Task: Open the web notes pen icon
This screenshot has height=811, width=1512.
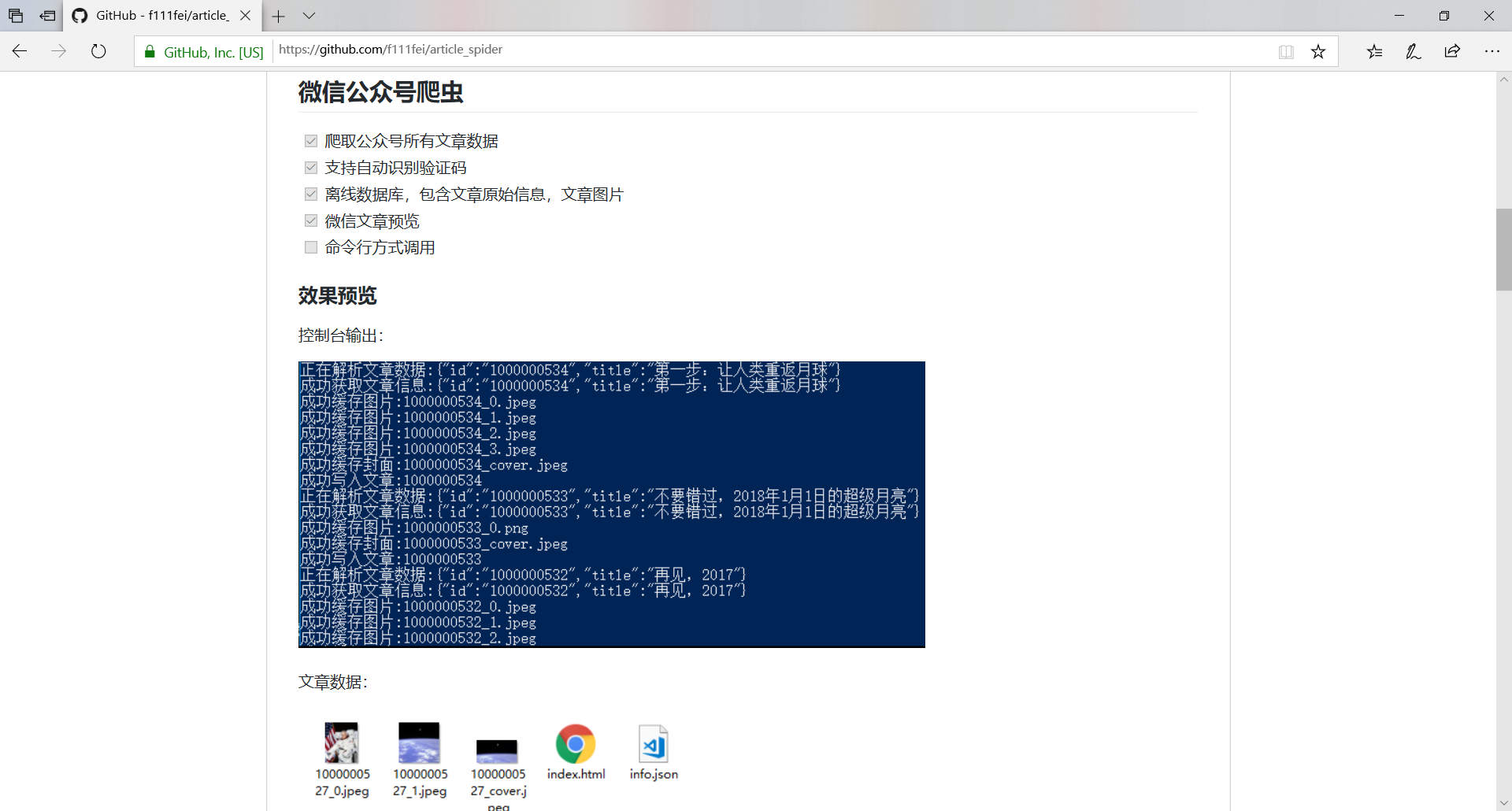Action: 1414,51
